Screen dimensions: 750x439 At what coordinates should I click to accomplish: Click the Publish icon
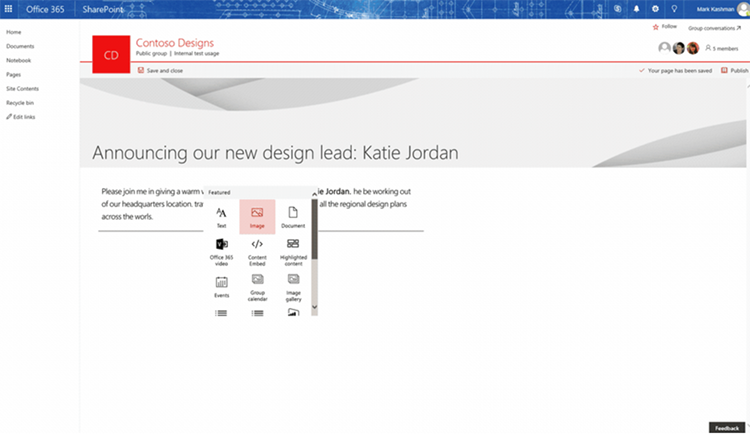(724, 70)
